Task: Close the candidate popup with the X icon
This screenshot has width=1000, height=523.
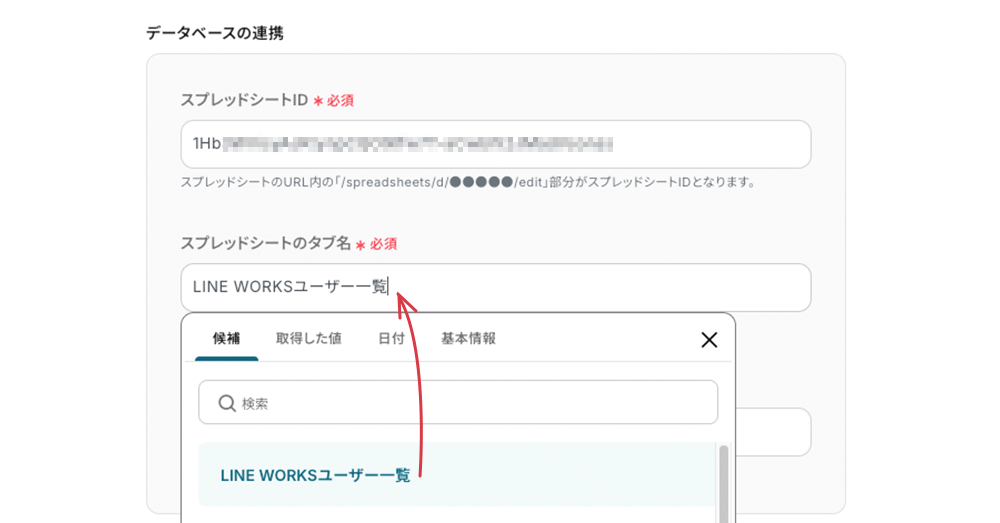Action: point(709,340)
